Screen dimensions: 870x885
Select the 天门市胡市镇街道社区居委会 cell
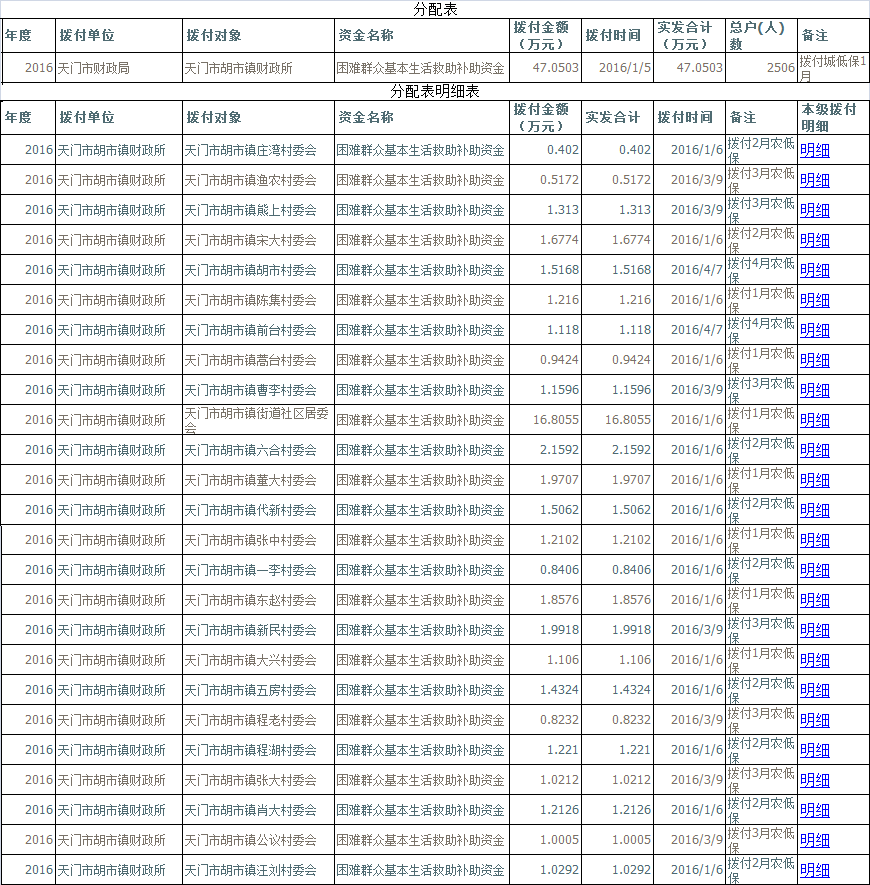[259, 420]
